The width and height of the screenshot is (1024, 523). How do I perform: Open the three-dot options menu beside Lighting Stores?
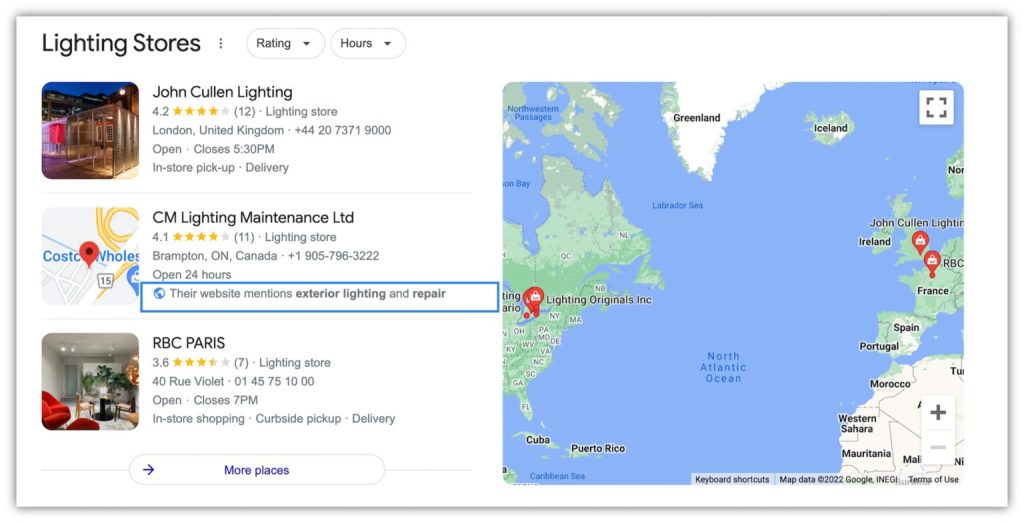[221, 43]
